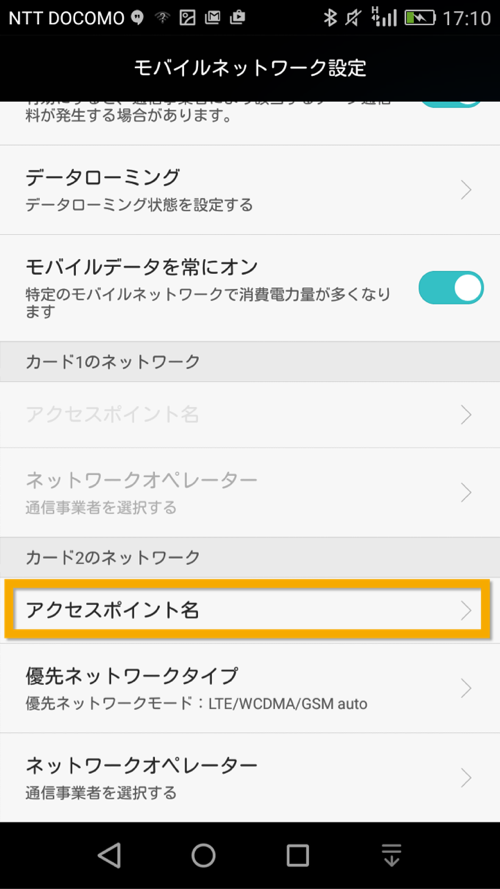Viewport: 500px width, 889px height.
Task: Tap chevron next to Card 2 ネットワークオペレーター
Action: click(x=466, y=778)
